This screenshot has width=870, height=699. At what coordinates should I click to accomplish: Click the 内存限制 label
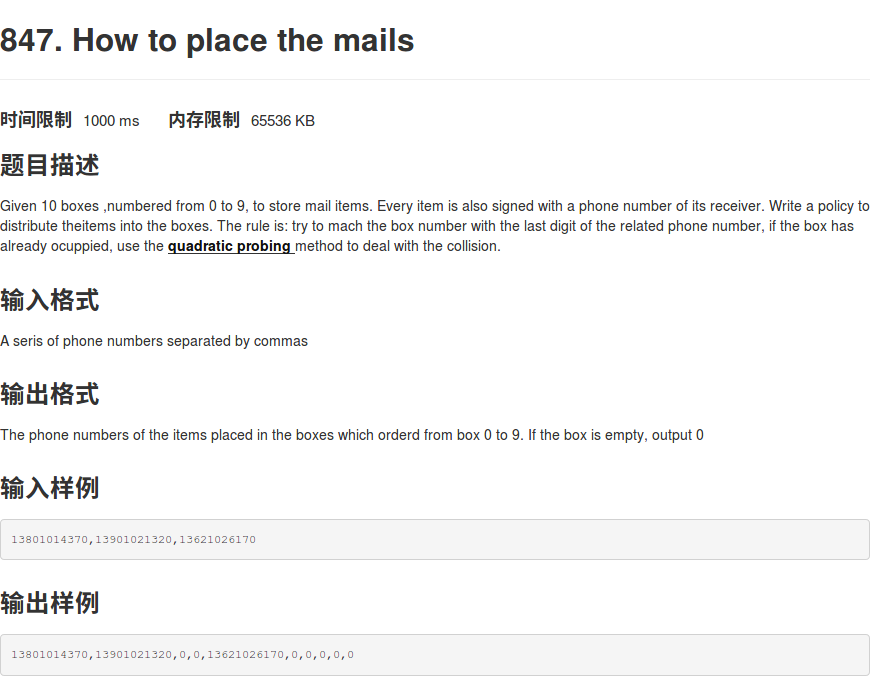tap(204, 120)
